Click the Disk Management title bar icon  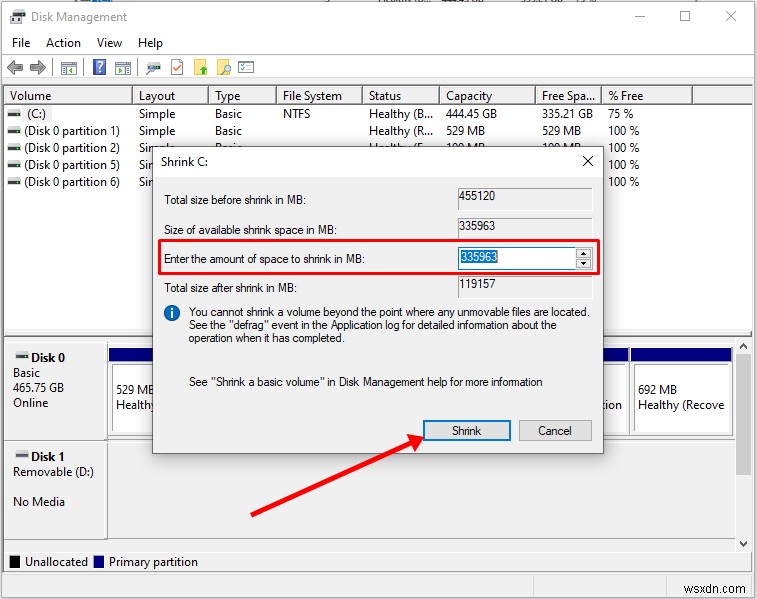17,17
